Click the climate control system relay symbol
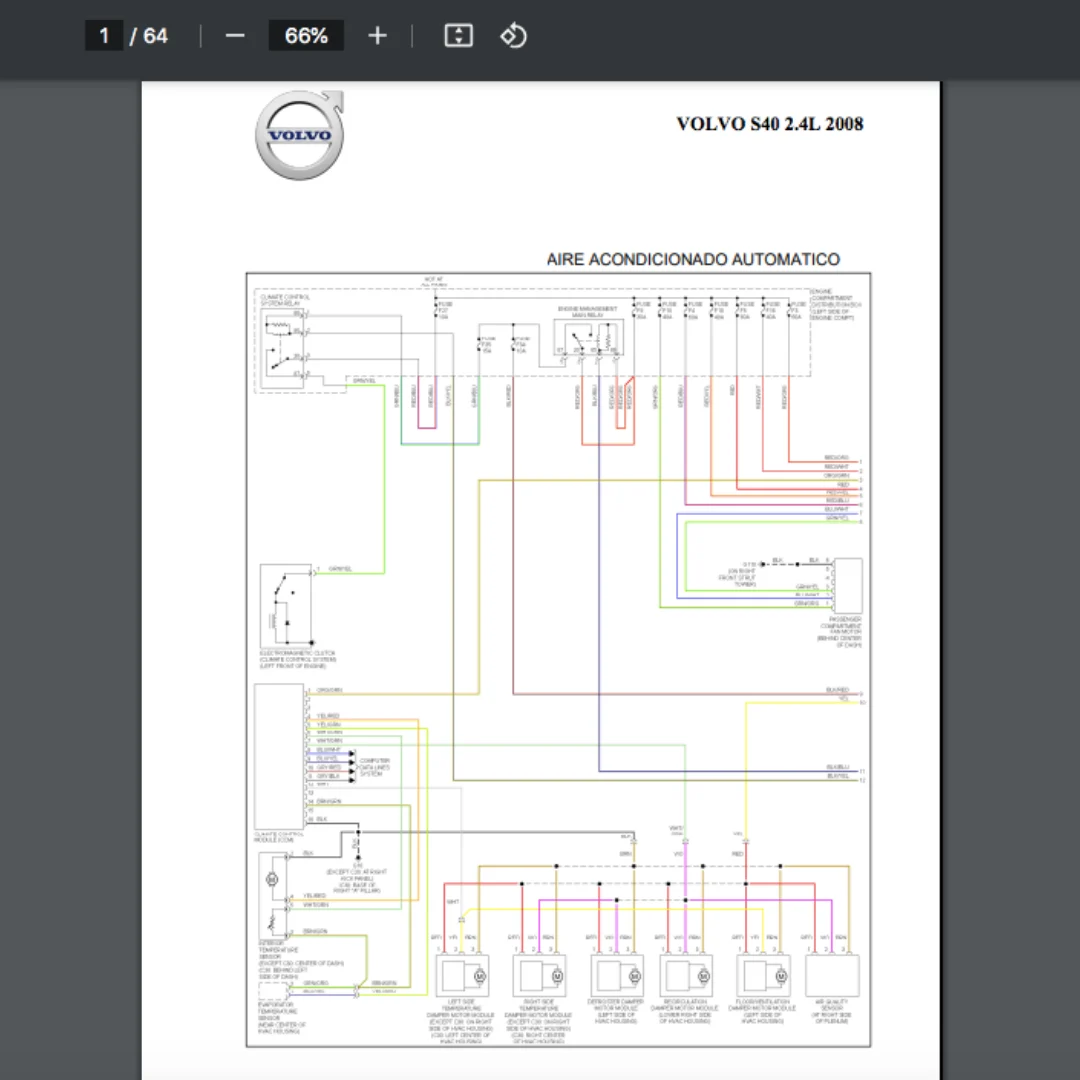 (x=282, y=348)
